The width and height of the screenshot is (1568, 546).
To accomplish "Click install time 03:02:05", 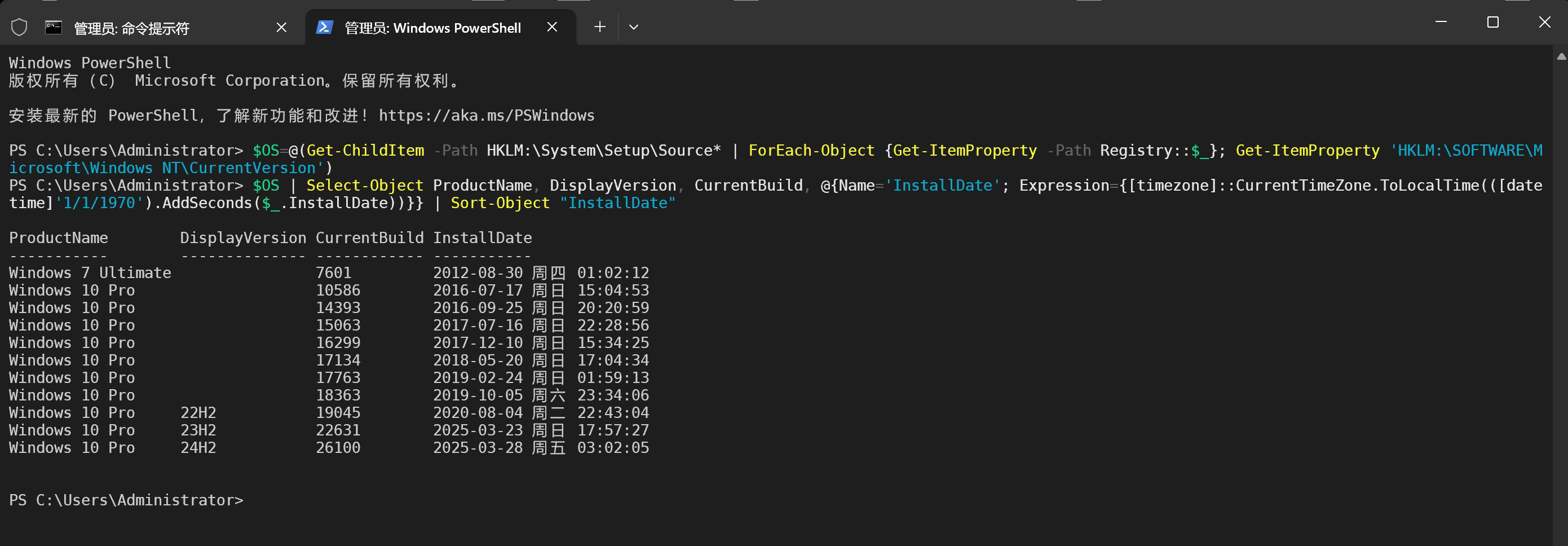I will click(613, 448).
